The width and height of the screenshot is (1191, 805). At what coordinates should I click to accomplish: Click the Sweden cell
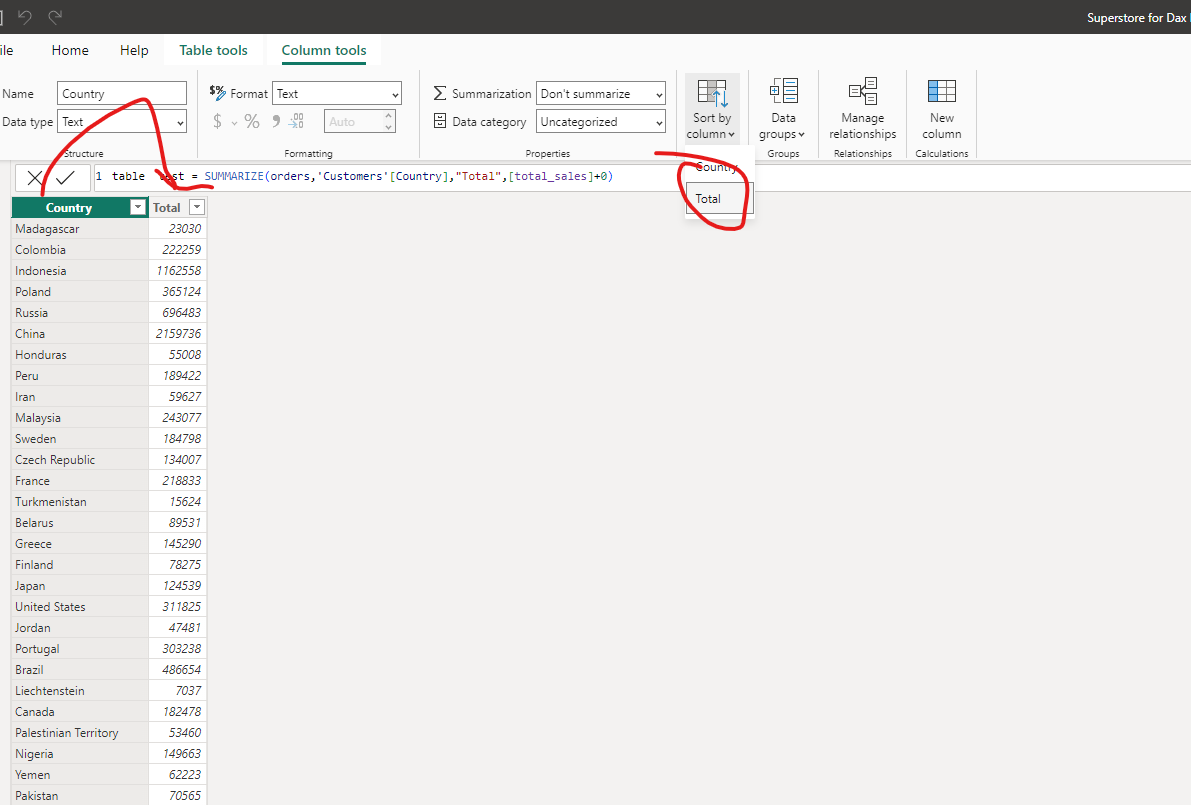coord(80,439)
